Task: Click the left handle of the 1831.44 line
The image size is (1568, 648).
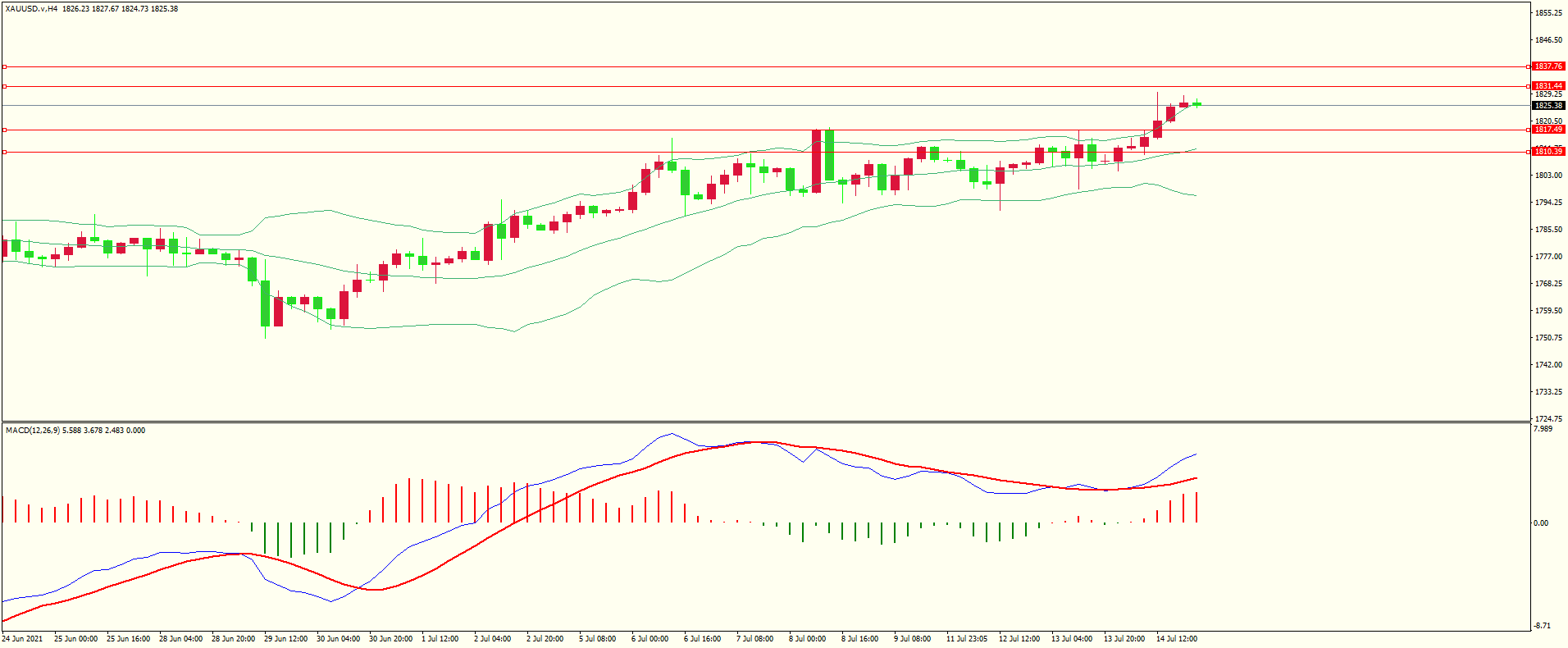Action: pos(4,86)
